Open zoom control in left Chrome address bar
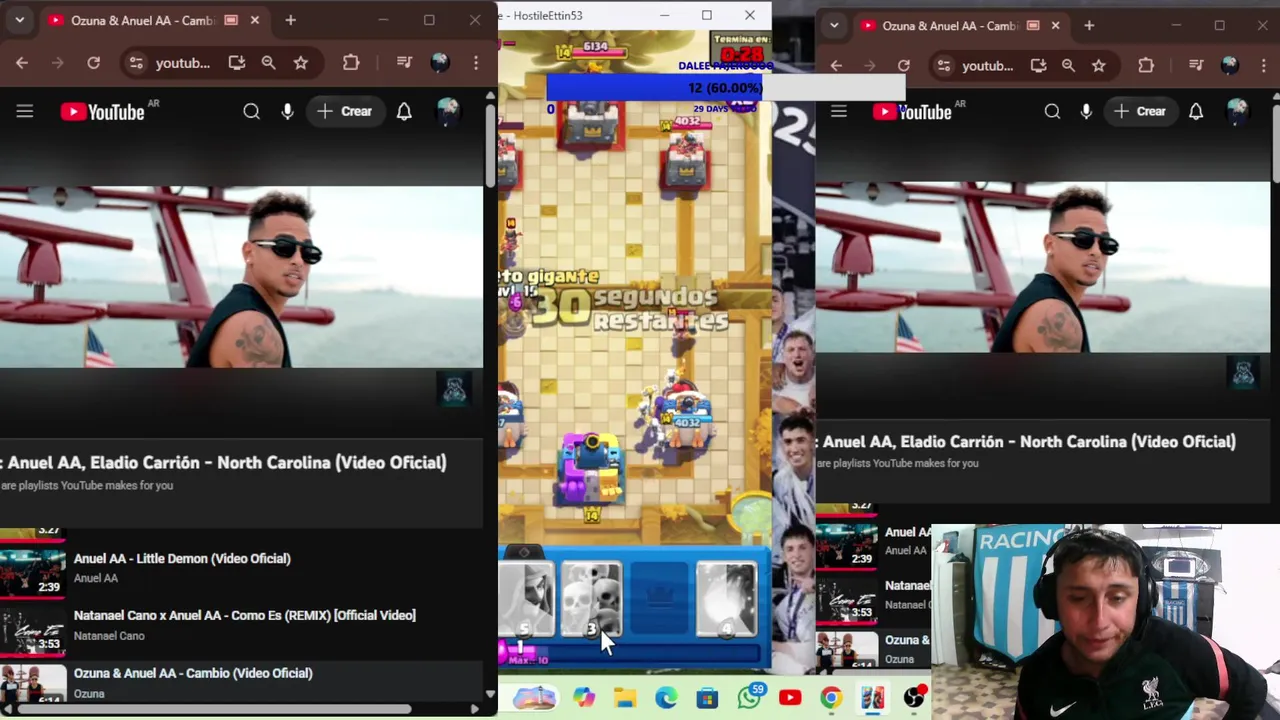 (x=268, y=63)
